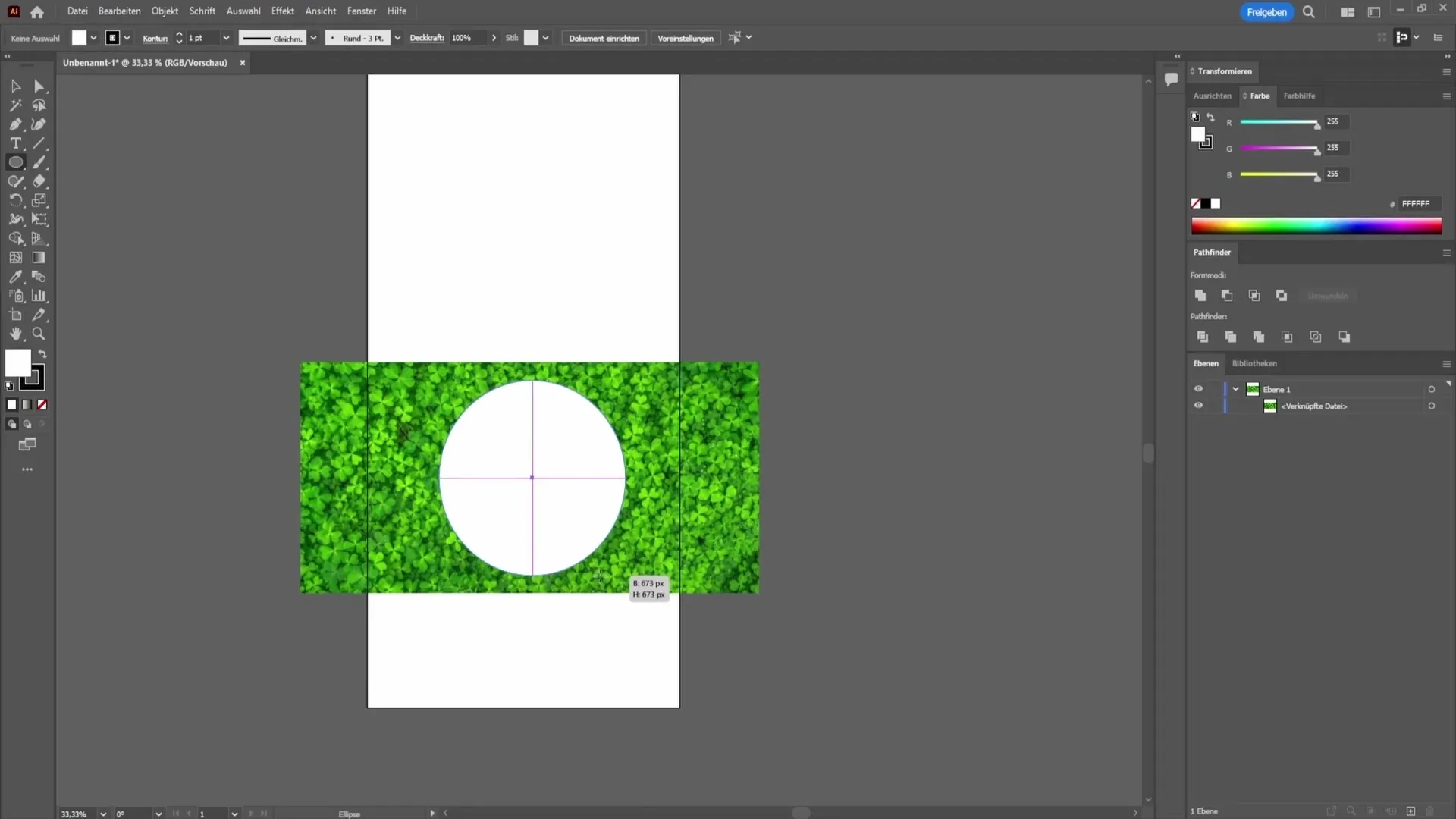Screen dimensions: 1456x819
Task: Click the Freigeben button
Action: point(1266,12)
